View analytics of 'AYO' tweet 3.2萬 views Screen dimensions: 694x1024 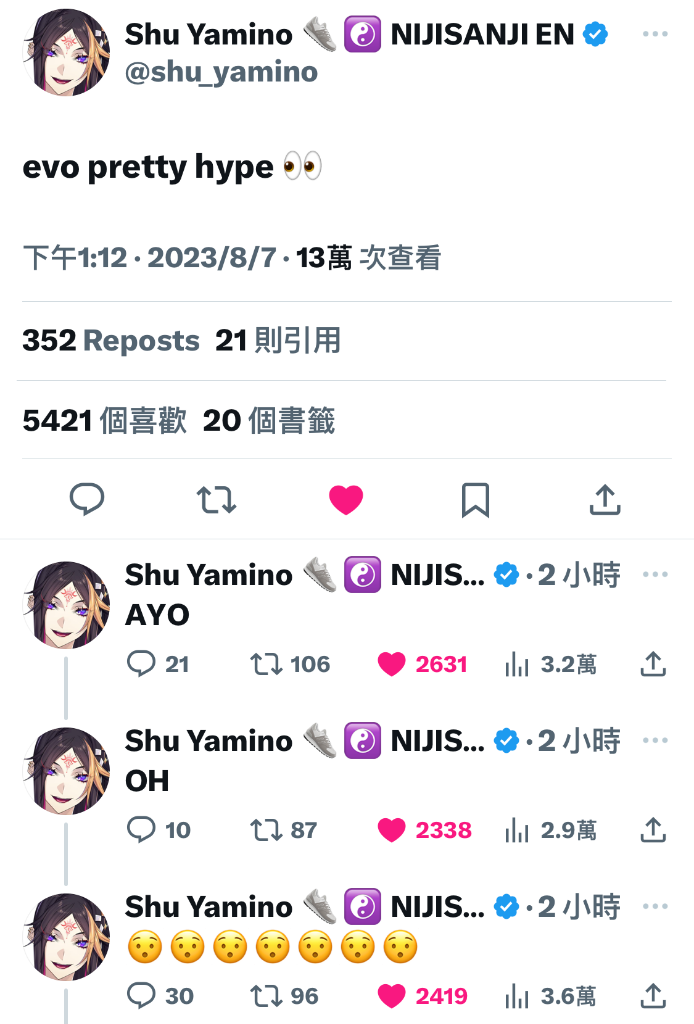[x=550, y=665]
